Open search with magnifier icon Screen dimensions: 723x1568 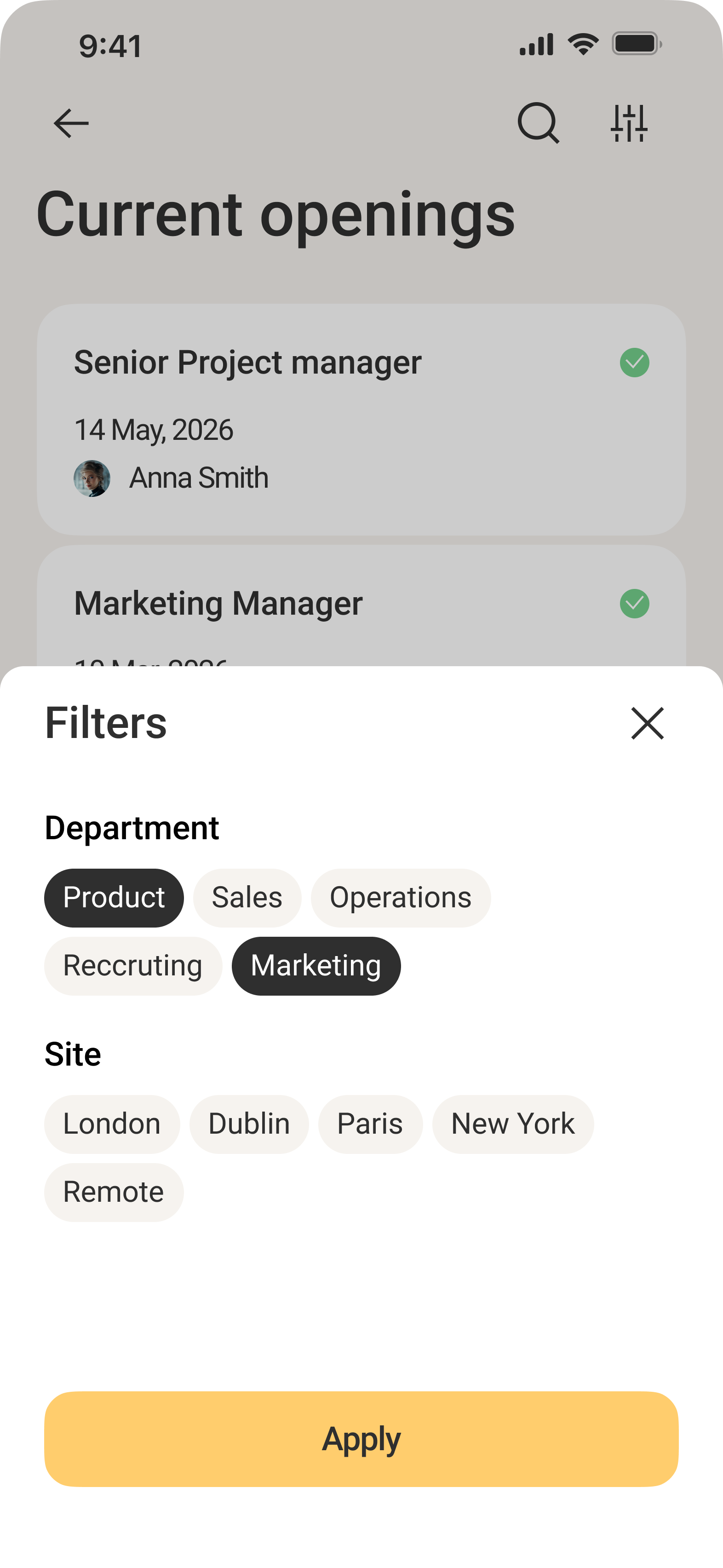pyautogui.click(x=538, y=123)
